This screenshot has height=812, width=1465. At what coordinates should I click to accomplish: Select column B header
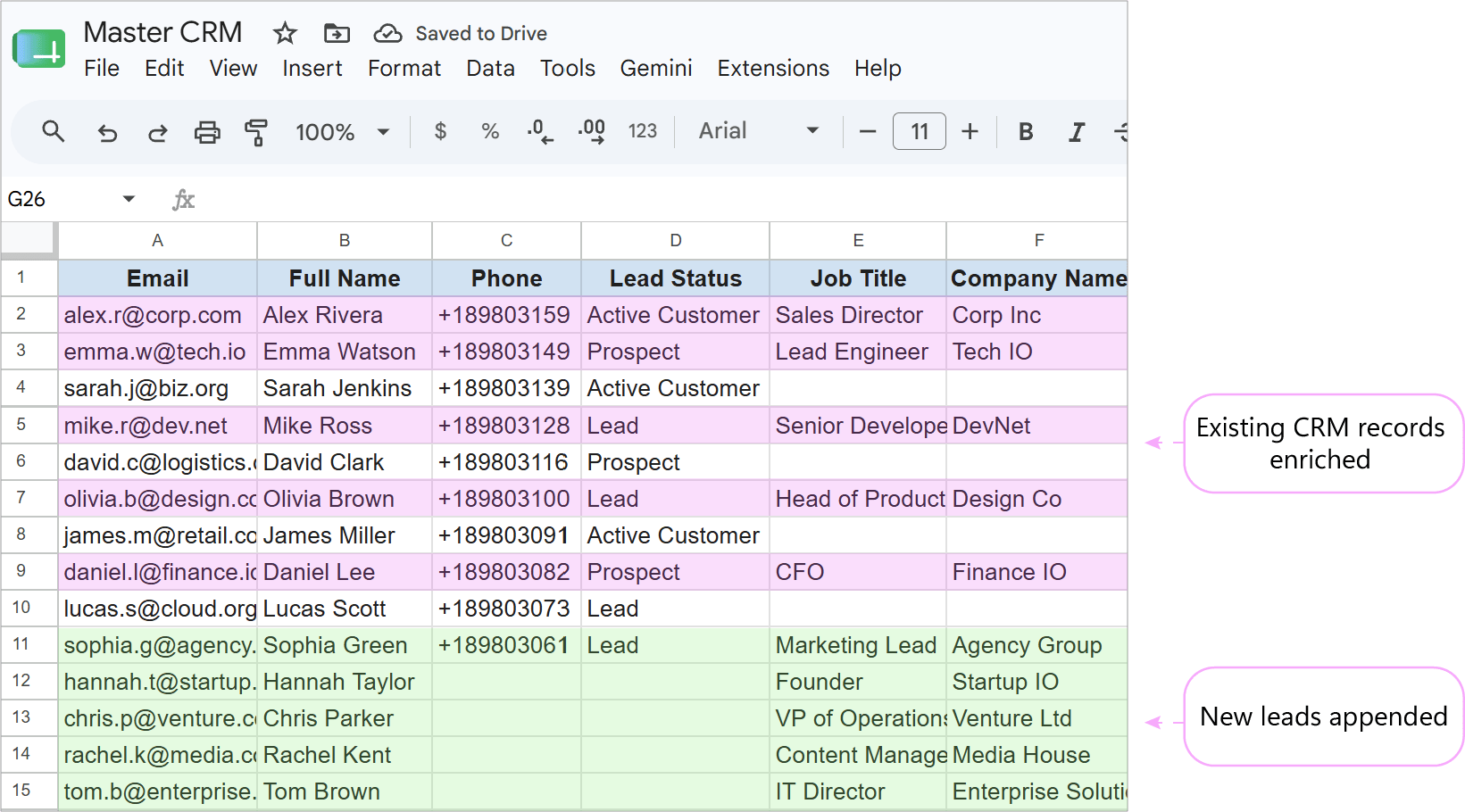click(x=345, y=240)
